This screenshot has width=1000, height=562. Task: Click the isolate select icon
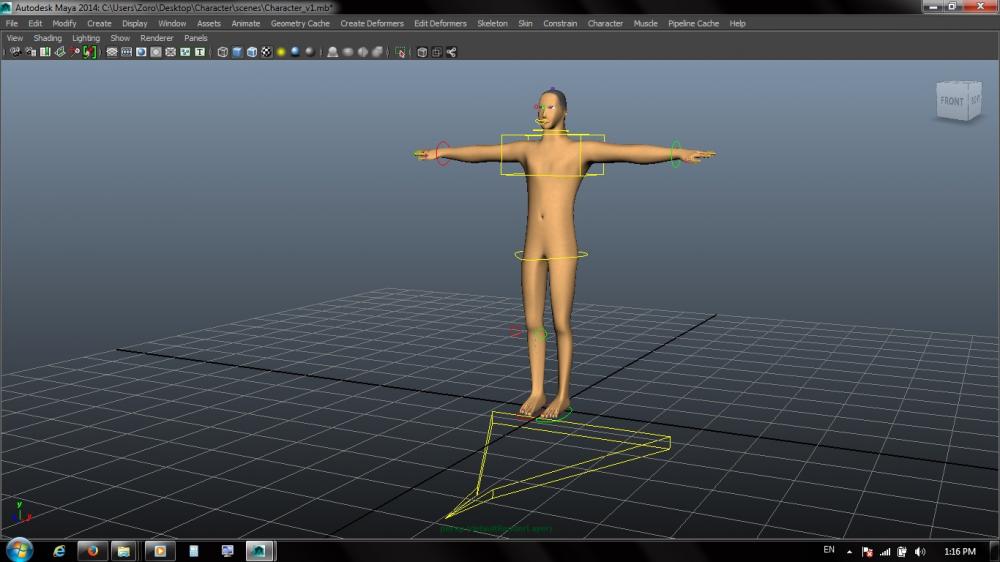click(401, 52)
